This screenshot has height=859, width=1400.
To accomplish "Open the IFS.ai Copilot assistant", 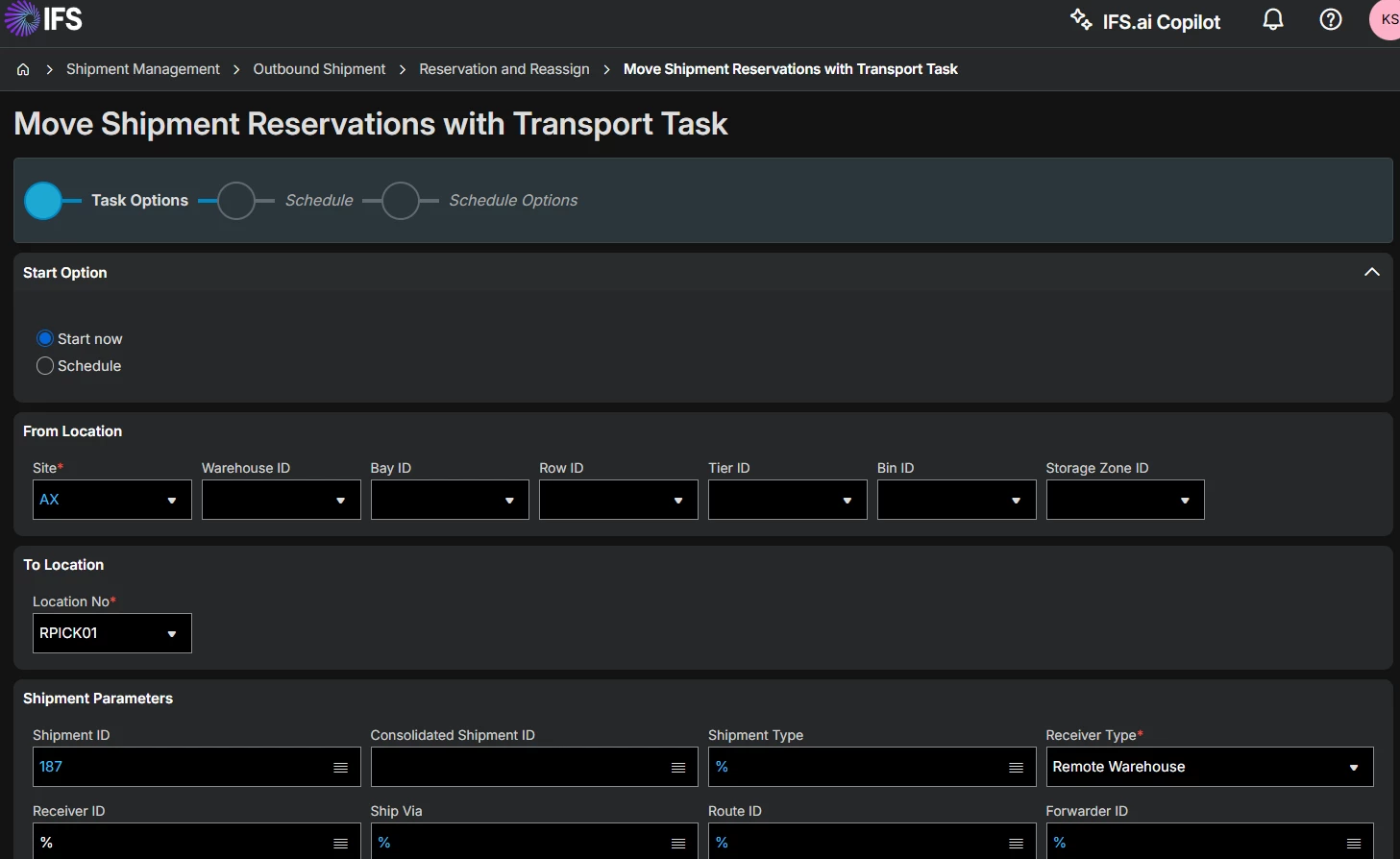I will point(1145,21).
